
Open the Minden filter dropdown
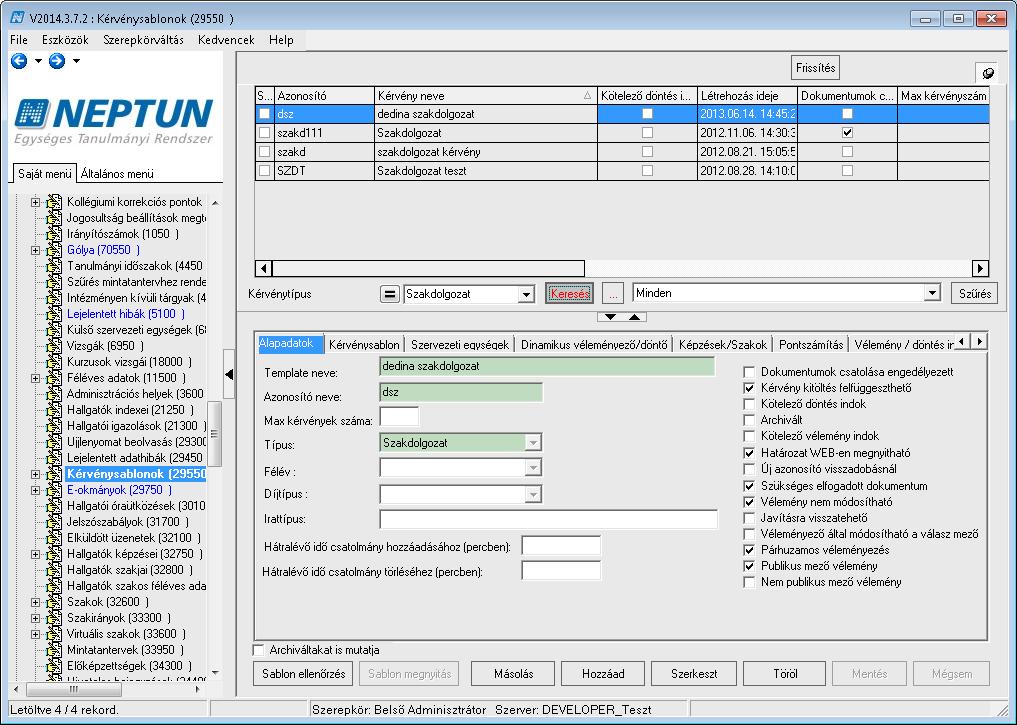[x=932, y=293]
